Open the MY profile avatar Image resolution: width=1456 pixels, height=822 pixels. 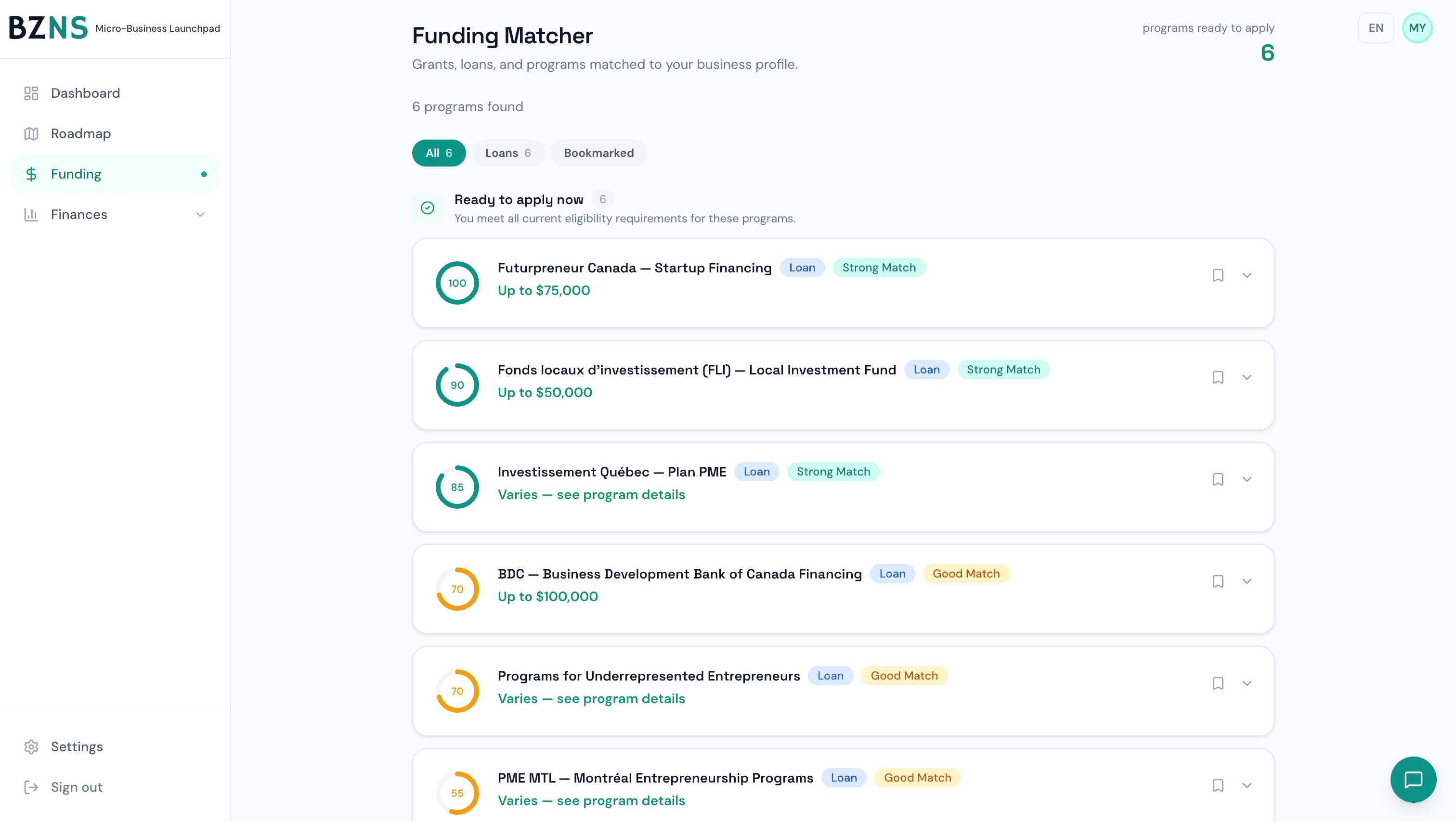1417,27
